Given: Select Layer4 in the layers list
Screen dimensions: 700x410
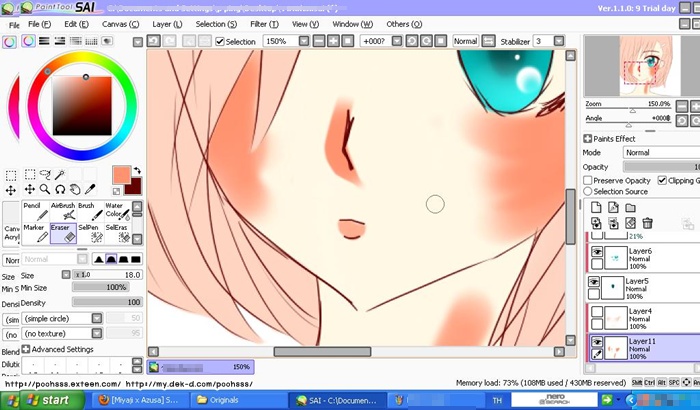Looking at the screenshot, I should pos(642,318).
